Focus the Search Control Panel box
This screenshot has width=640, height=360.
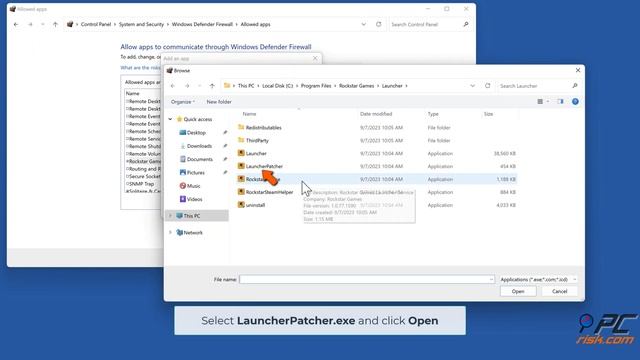[x=426, y=24]
